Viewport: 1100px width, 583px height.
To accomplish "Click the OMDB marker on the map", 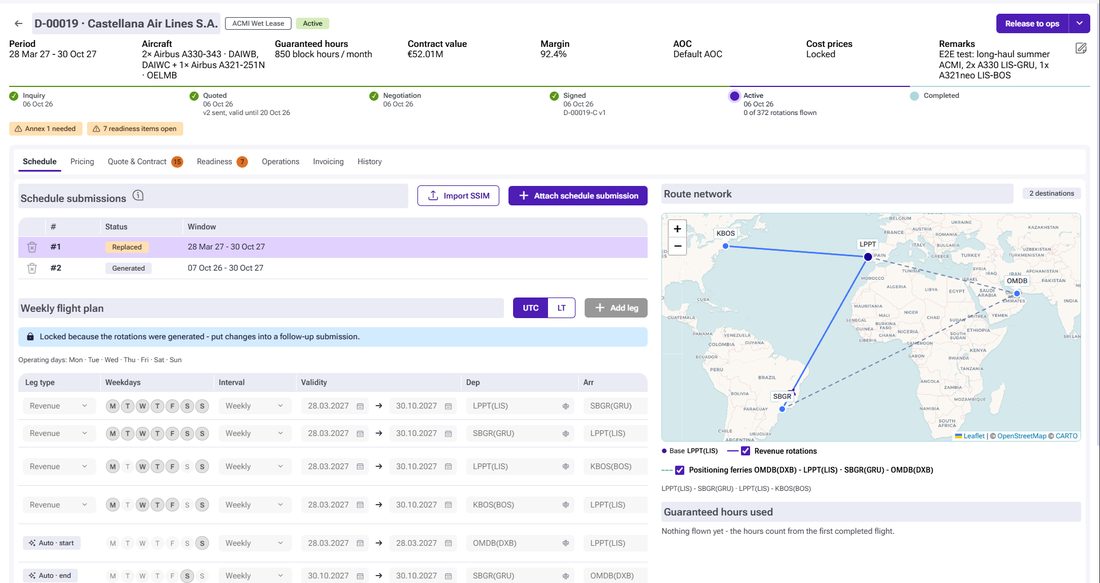I will click(1018, 293).
